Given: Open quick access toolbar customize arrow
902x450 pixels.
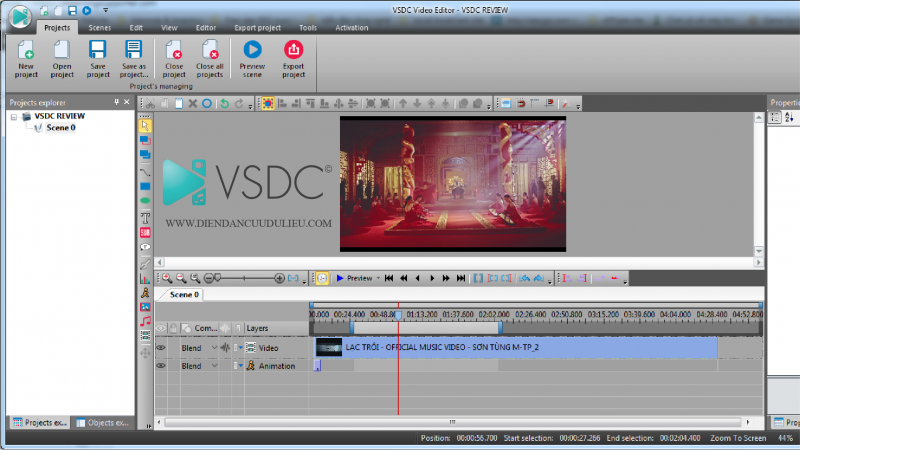Looking at the screenshot, I should [x=105, y=10].
